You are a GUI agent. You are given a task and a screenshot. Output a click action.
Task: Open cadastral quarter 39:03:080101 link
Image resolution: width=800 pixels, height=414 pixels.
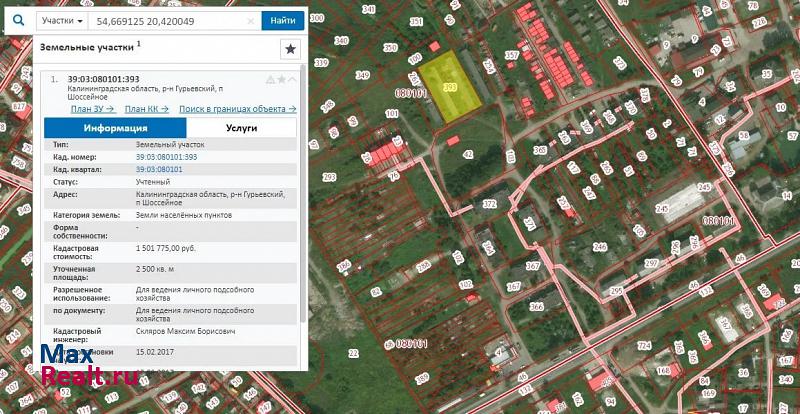coord(158,170)
